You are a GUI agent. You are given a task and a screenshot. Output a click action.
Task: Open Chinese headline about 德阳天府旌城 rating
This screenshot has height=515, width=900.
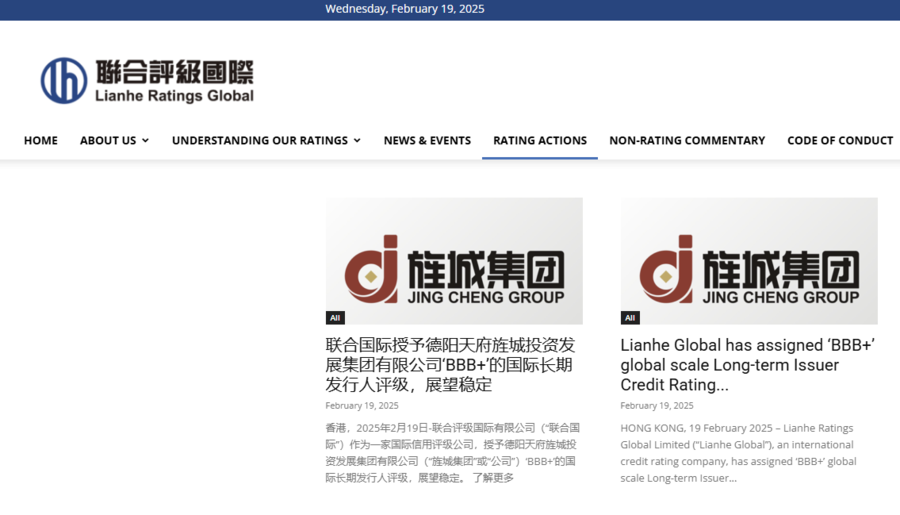451,365
